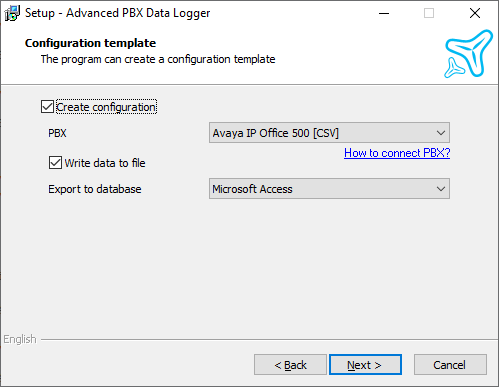Click the English language label

(20, 339)
